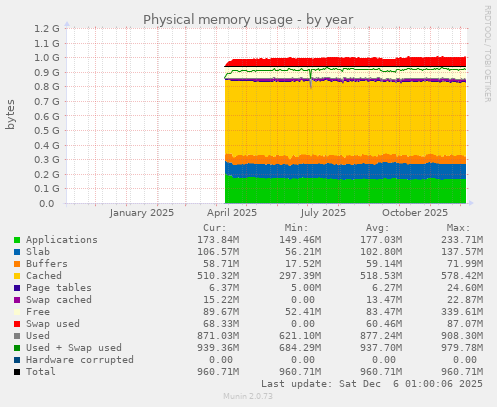Click the Last update timestamp text
The image size is (497, 407).
pos(372,384)
